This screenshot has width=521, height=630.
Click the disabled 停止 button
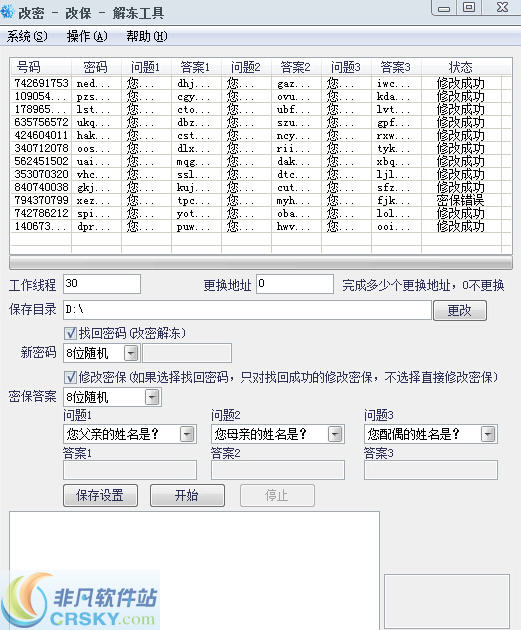(277, 495)
